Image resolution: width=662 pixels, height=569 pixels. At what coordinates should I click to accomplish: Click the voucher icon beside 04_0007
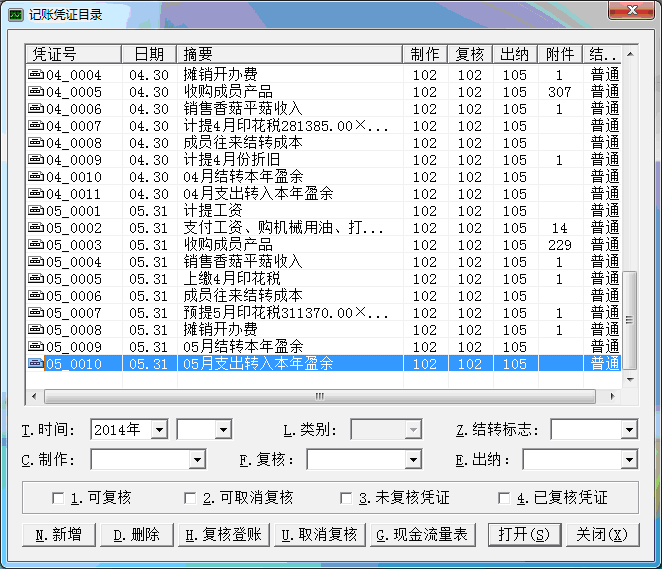(36, 126)
